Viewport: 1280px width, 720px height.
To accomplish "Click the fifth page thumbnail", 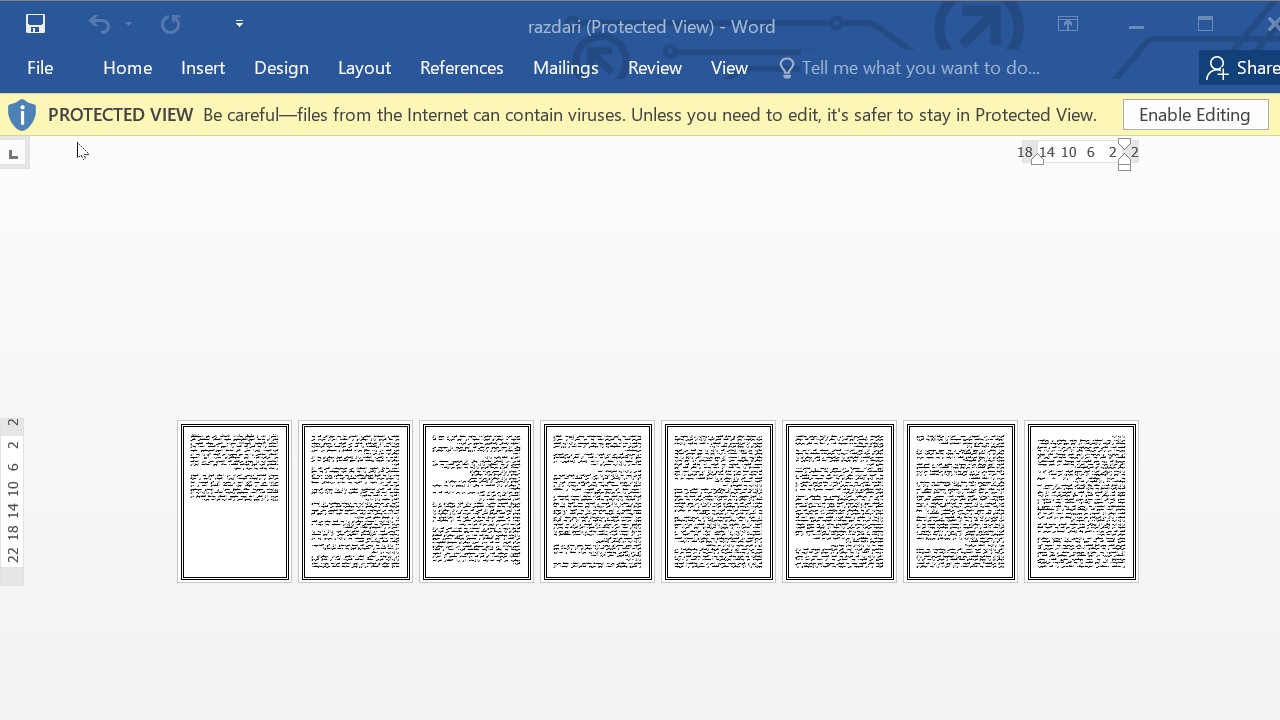I will [719, 502].
